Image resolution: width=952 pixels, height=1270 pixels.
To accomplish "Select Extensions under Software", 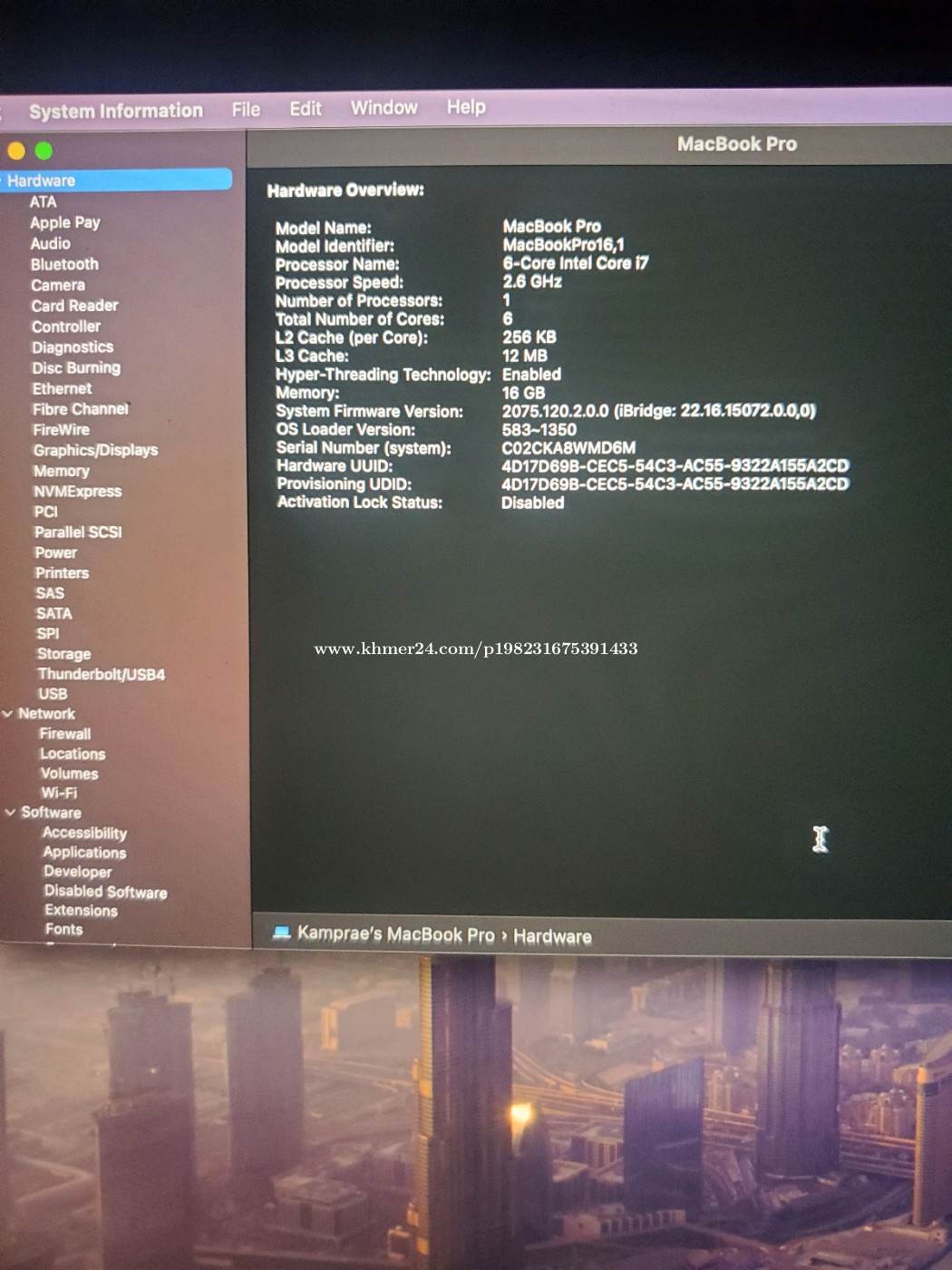I will pyautogui.click(x=81, y=911).
